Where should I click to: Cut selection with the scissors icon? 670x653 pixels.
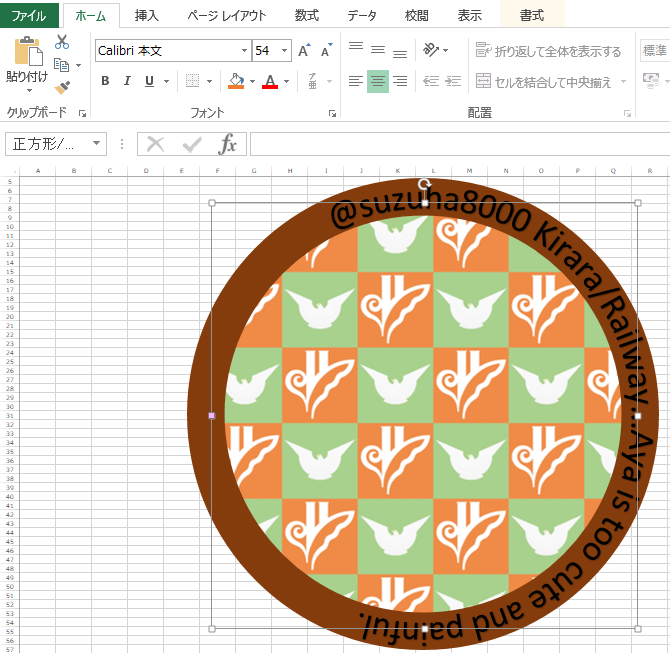pyautogui.click(x=62, y=42)
